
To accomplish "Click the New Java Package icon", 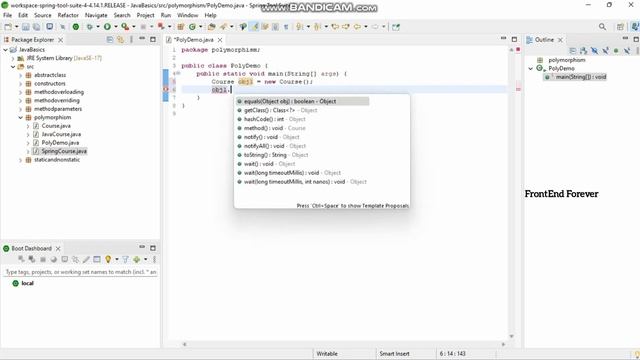I will pos(180,27).
